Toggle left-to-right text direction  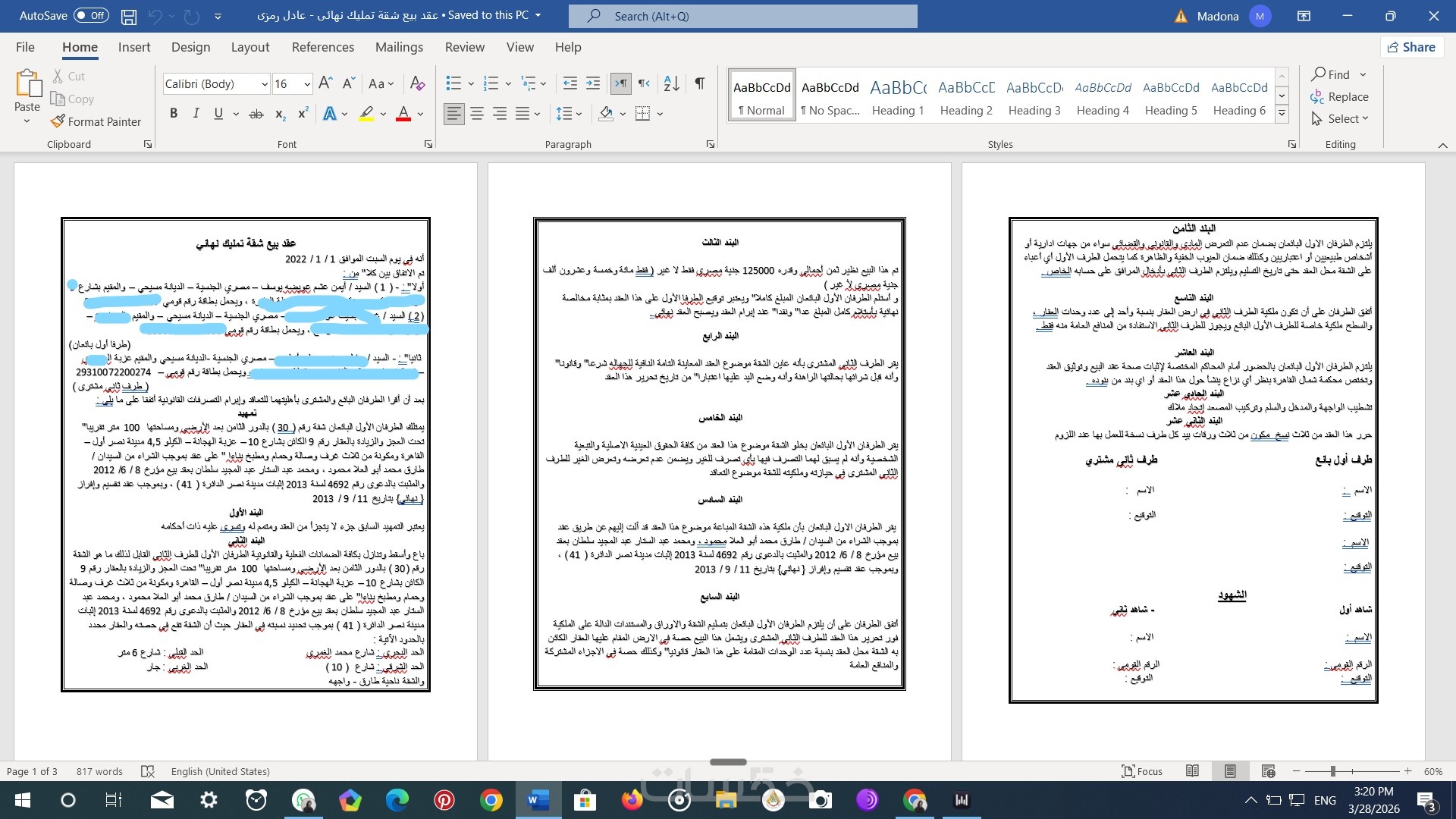click(620, 83)
